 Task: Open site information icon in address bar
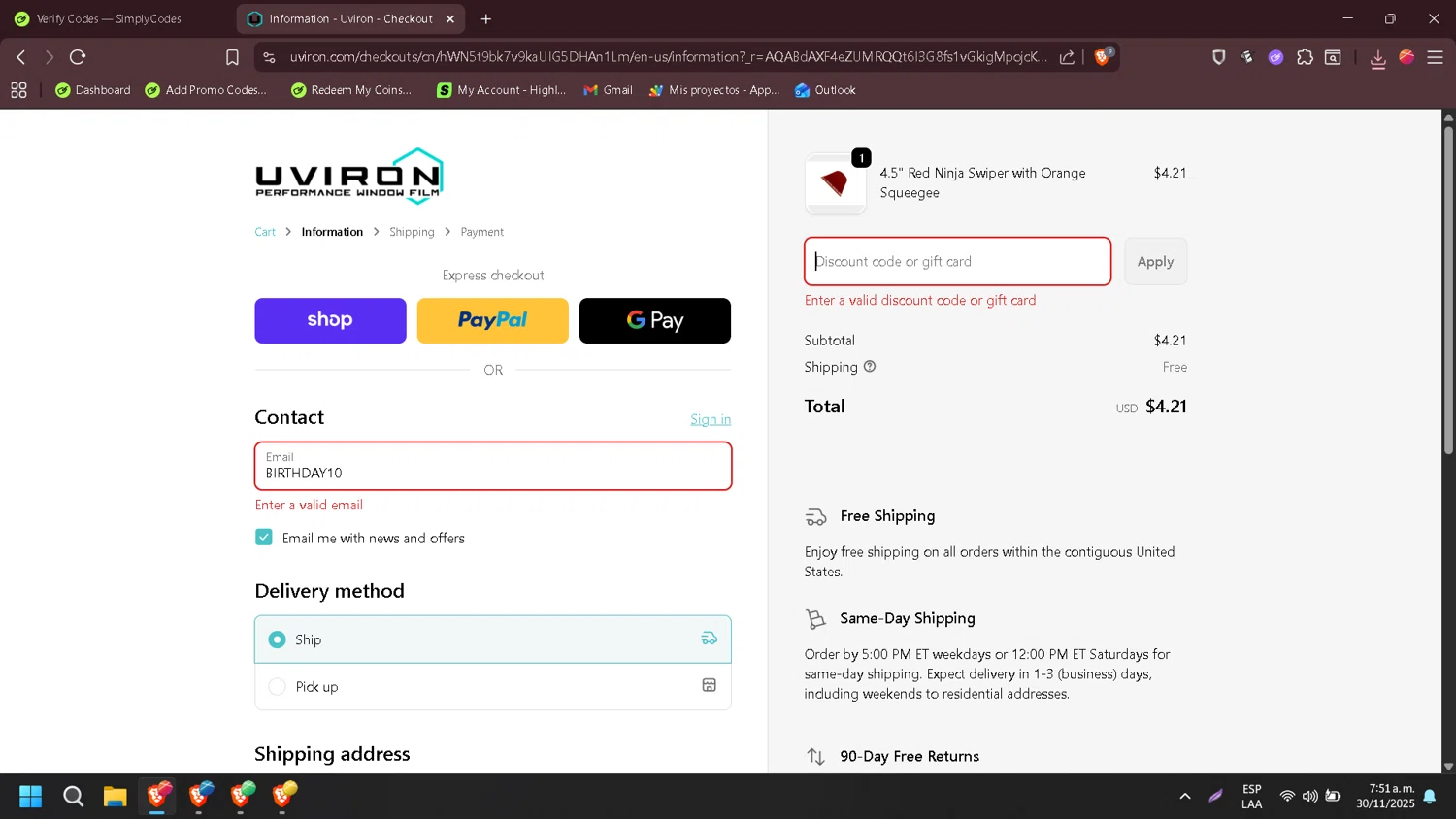[269, 57]
